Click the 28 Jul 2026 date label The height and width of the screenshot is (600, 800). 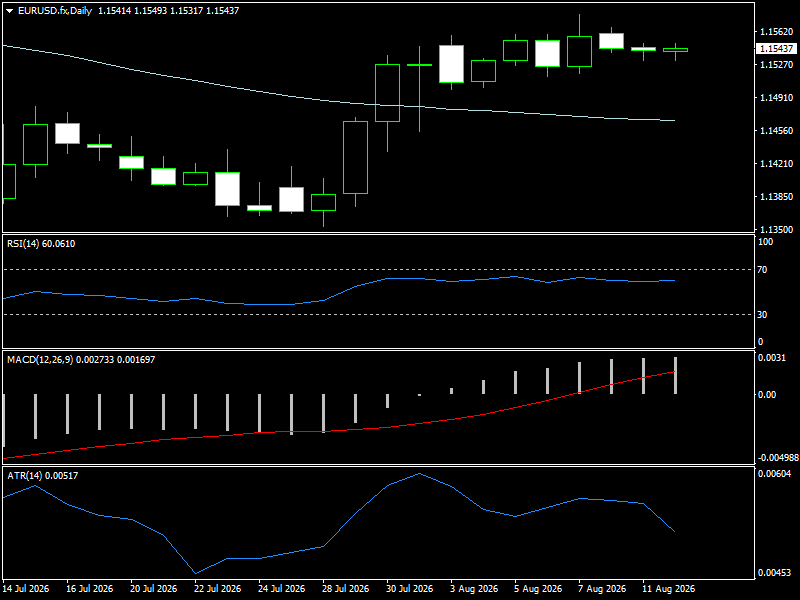(345, 589)
